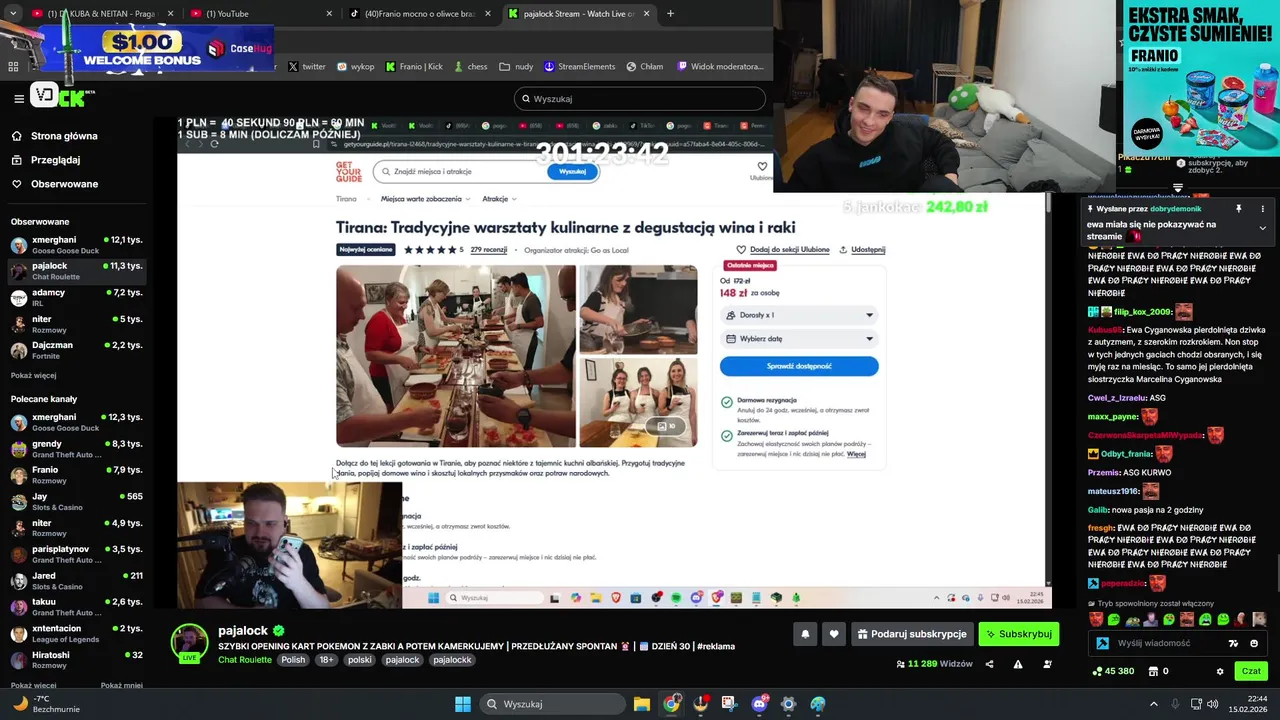Click the pin icon on pinned message
The height and width of the screenshot is (720, 1280).
(x=1238, y=209)
